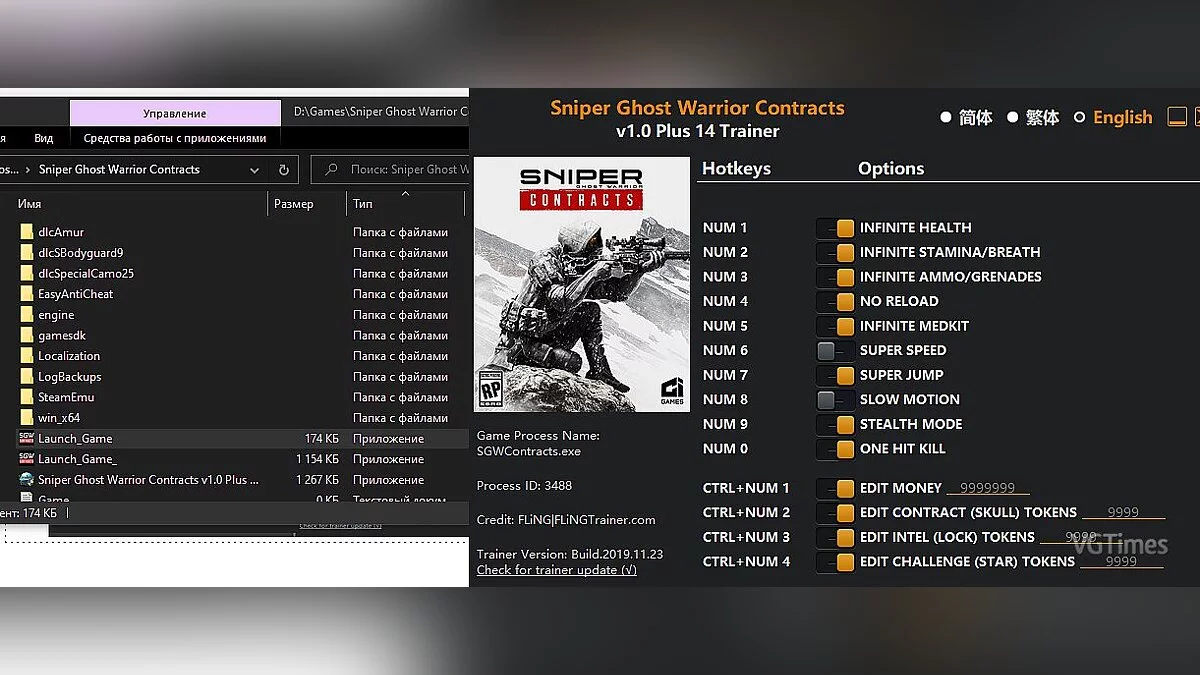Open the Localization folder icon
This screenshot has height=675, width=1200.
point(26,355)
